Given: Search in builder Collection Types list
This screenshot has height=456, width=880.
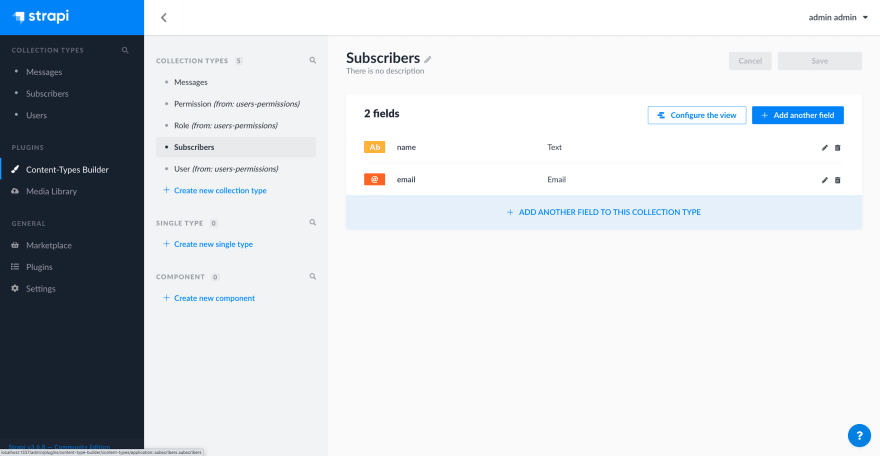Looking at the screenshot, I should click(313, 60).
